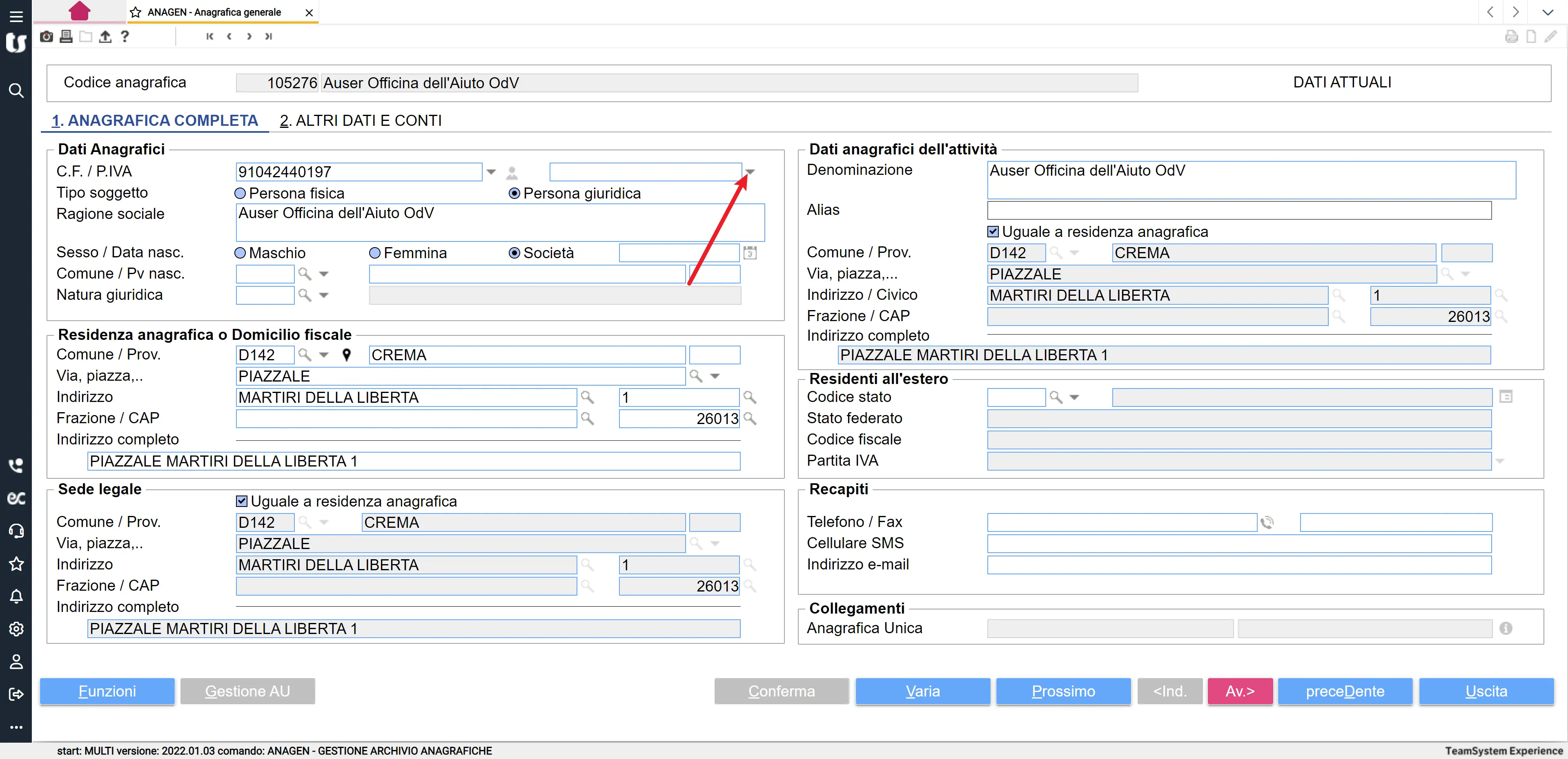
Task: Open notifications bell in left sidebar
Action: tap(16, 596)
